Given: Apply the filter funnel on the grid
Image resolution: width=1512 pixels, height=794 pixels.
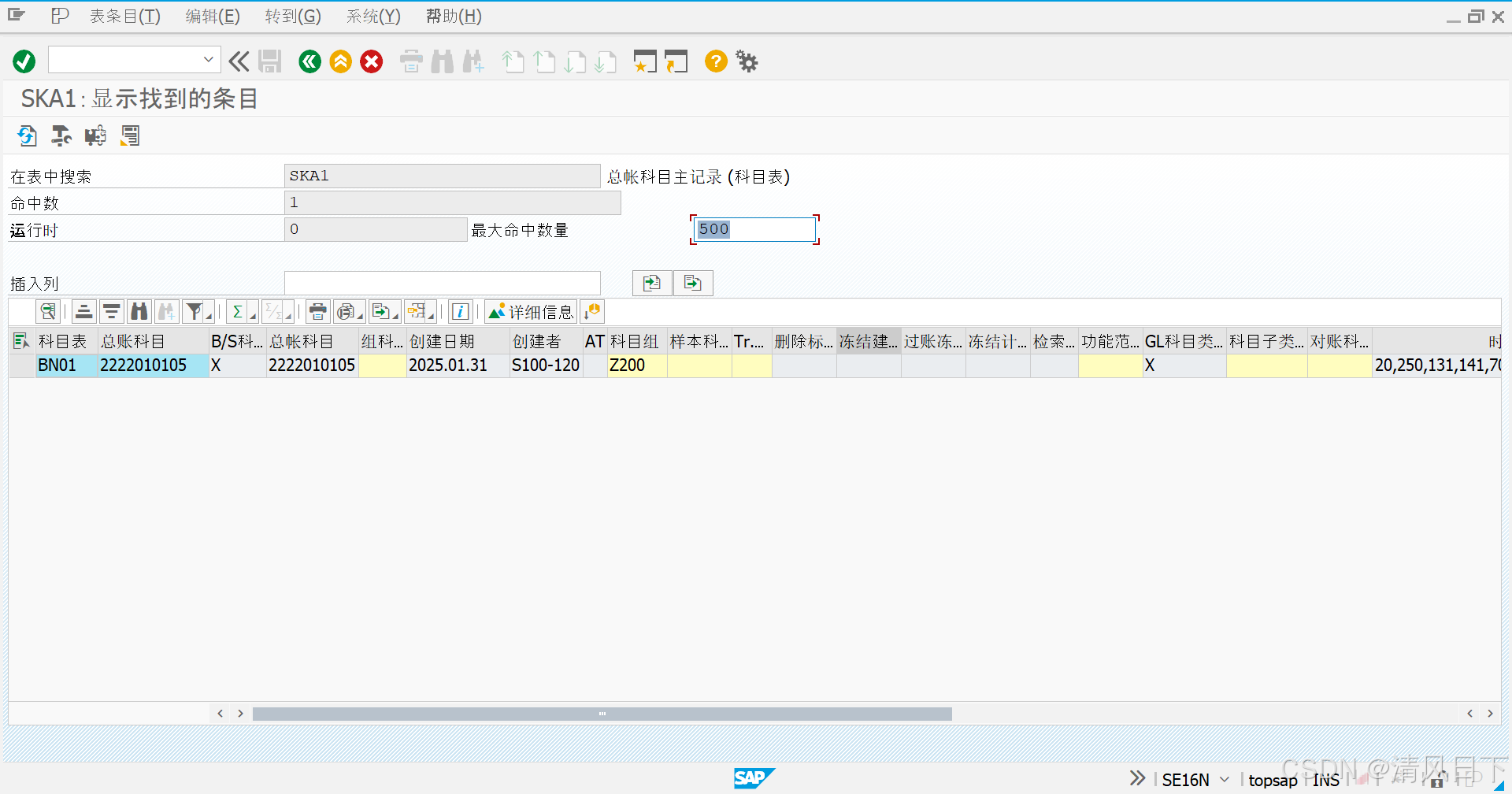Looking at the screenshot, I should 195,311.
